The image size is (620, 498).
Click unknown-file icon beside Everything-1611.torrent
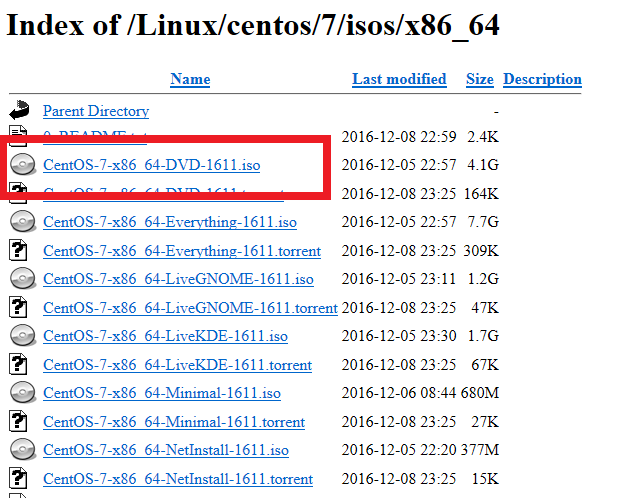click(x=21, y=251)
